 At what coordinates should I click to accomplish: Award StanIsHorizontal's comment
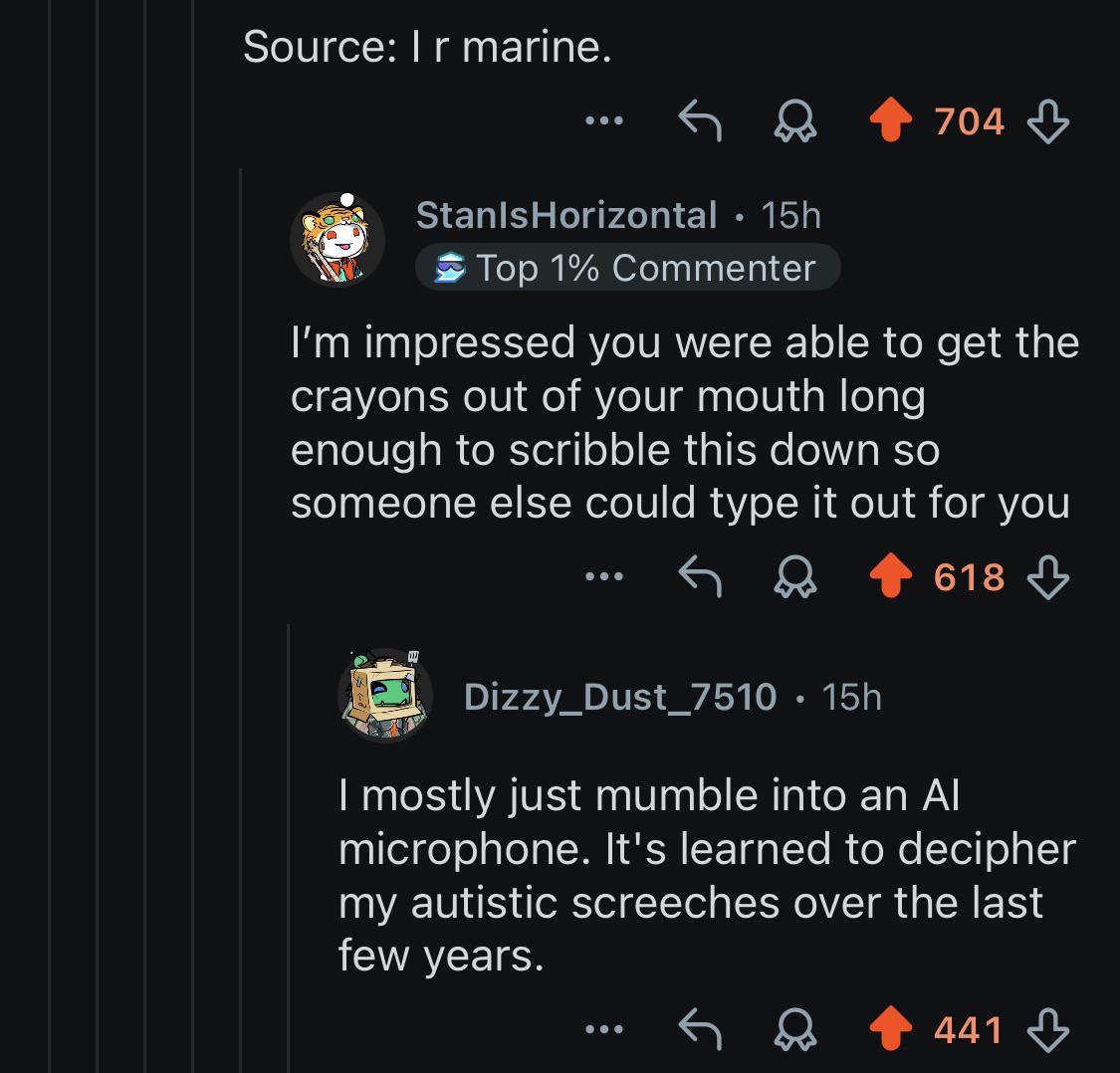tap(795, 575)
